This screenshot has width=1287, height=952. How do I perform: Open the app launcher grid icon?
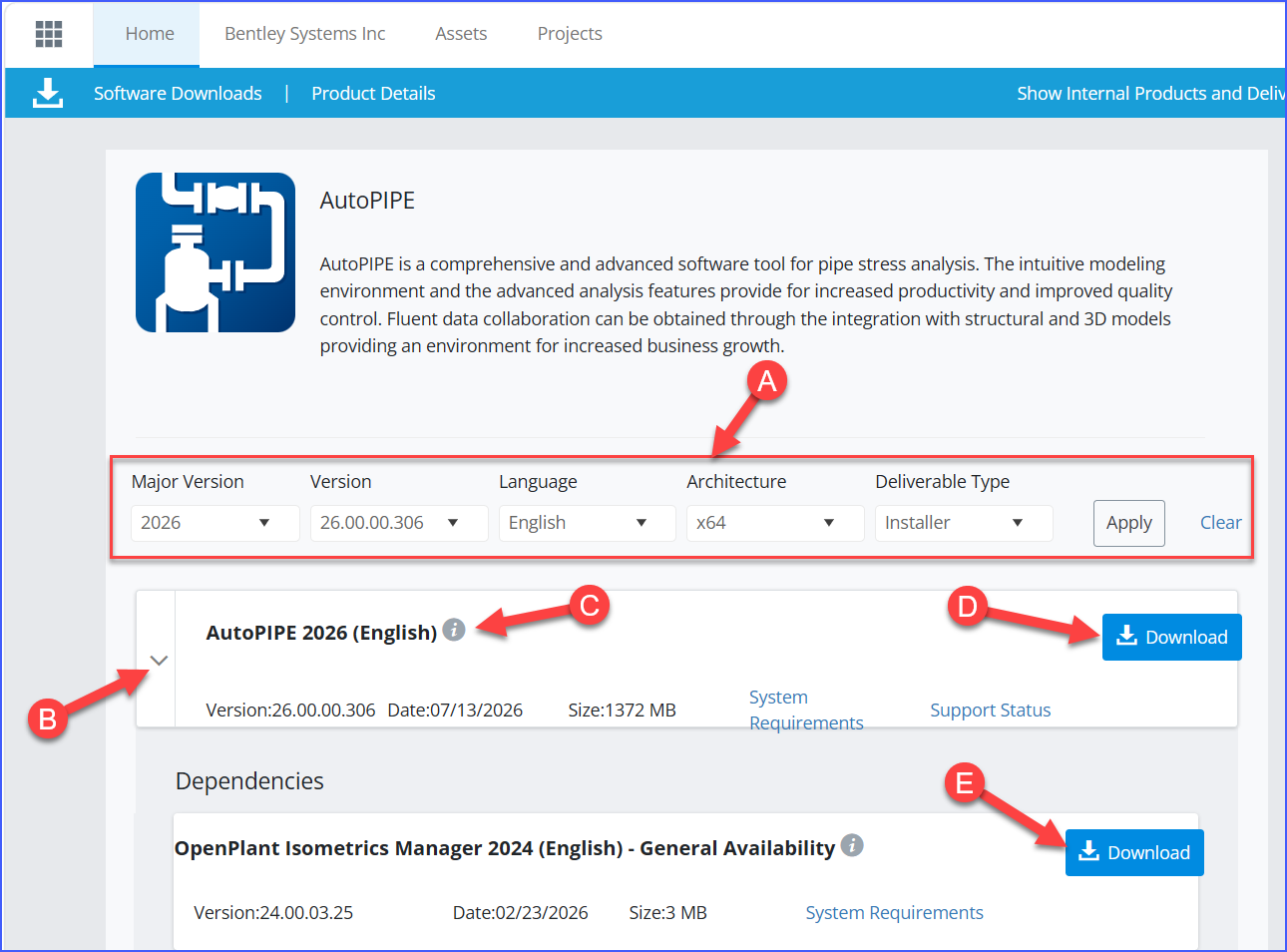(x=49, y=34)
